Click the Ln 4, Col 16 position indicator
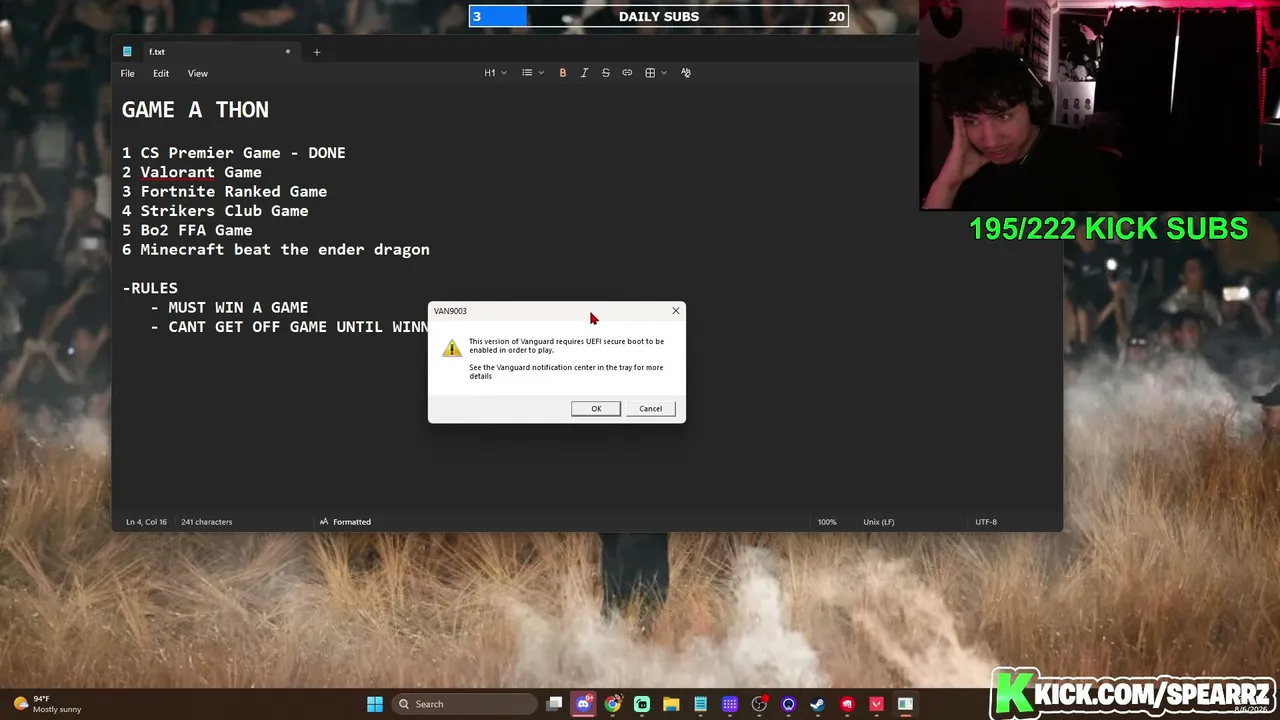Image resolution: width=1280 pixels, height=720 pixels. (x=146, y=522)
